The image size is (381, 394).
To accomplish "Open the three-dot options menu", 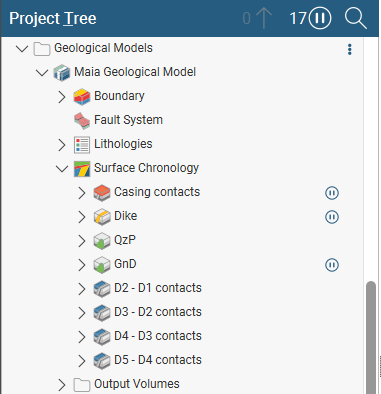I will point(349,49).
